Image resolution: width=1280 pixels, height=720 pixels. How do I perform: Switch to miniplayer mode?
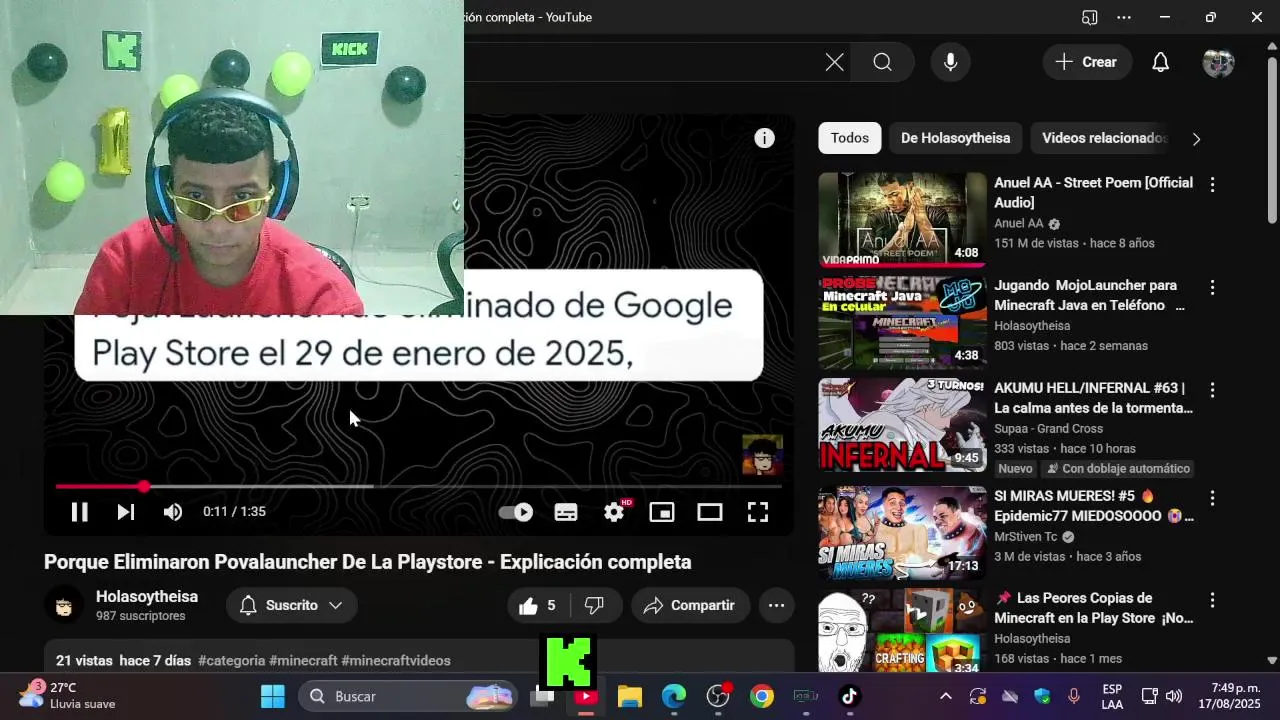(x=662, y=512)
